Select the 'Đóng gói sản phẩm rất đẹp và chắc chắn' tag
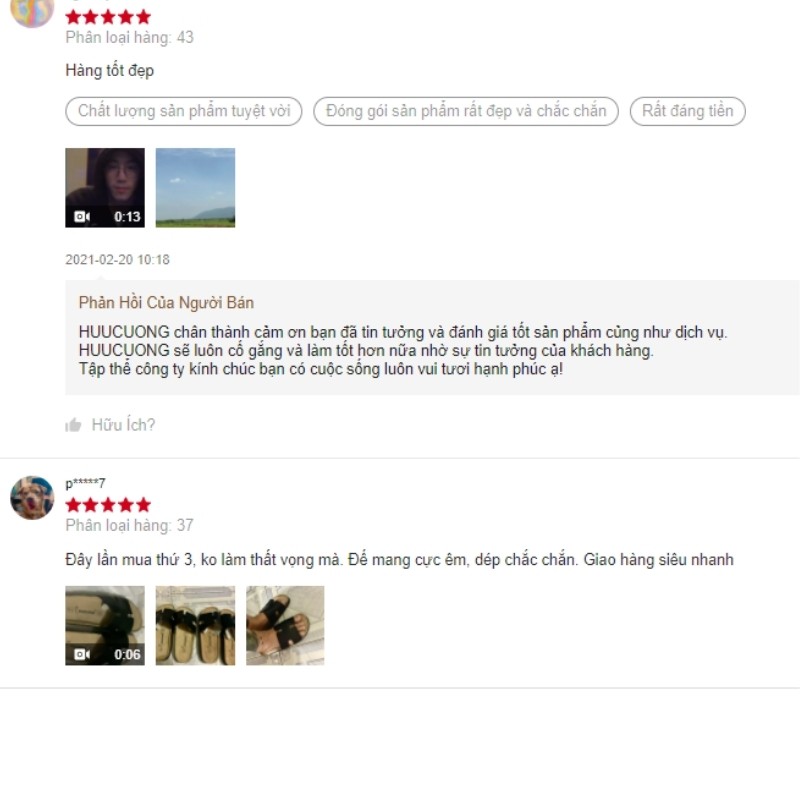800x800 pixels. point(466,111)
